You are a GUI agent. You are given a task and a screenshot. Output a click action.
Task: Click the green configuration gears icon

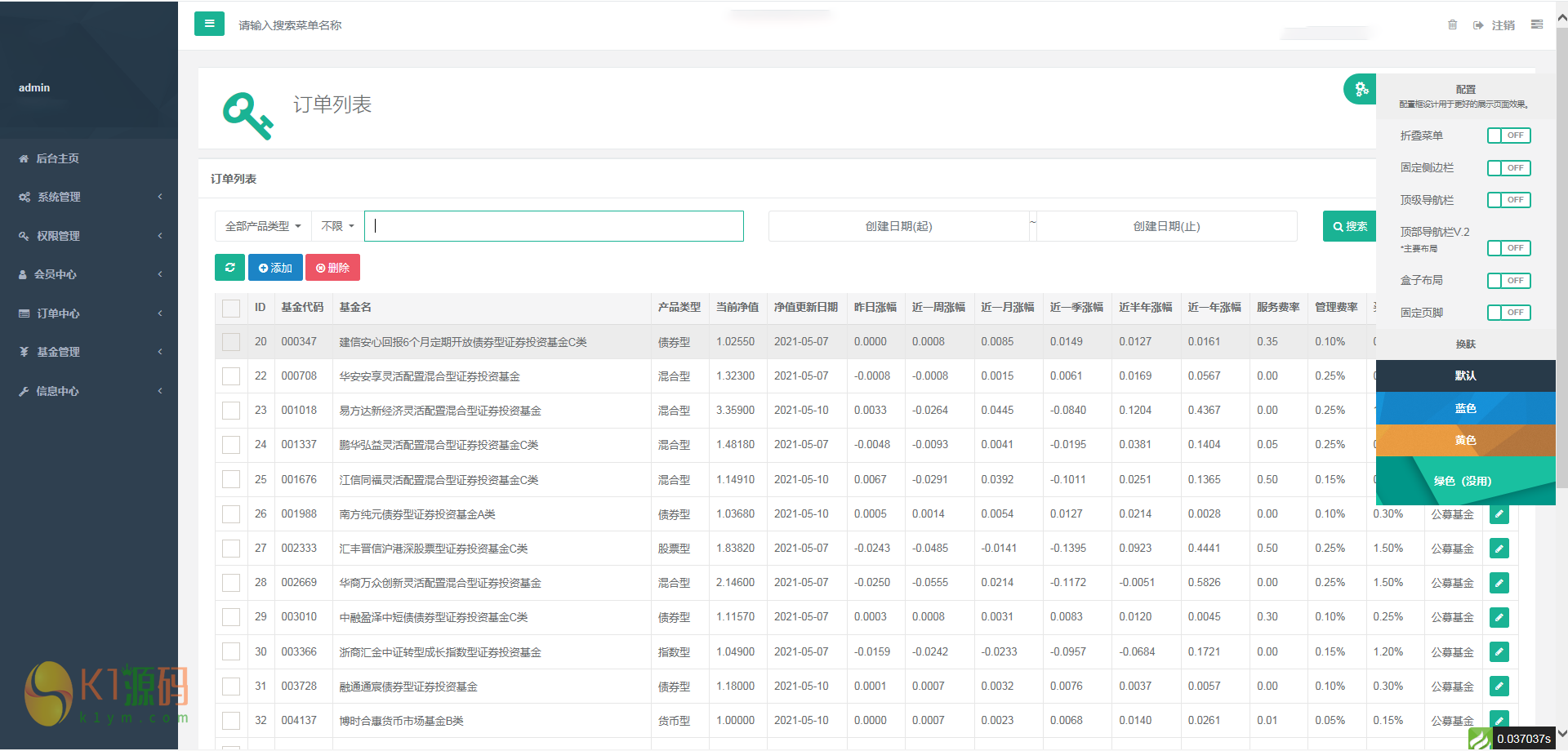(1361, 89)
